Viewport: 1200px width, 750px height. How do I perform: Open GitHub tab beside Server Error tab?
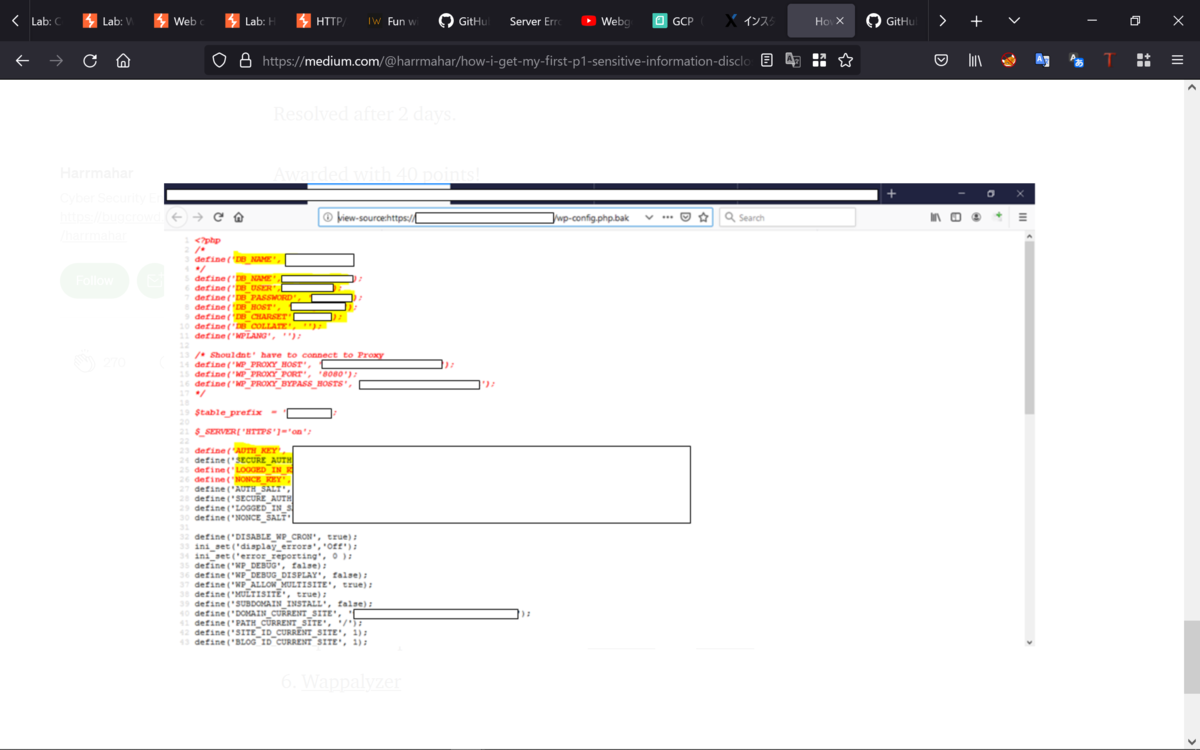pyautogui.click(x=463, y=21)
